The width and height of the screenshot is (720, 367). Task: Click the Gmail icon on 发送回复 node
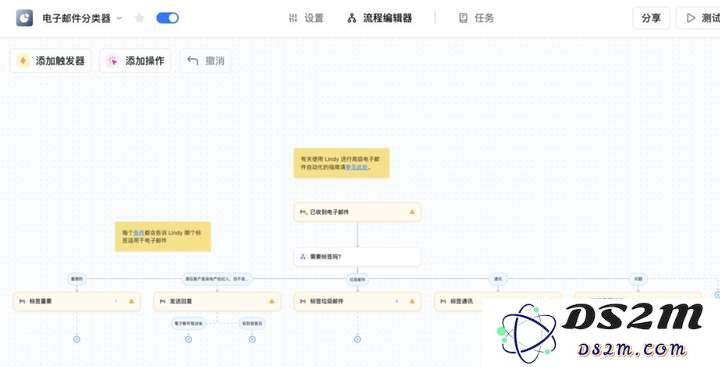(163, 302)
